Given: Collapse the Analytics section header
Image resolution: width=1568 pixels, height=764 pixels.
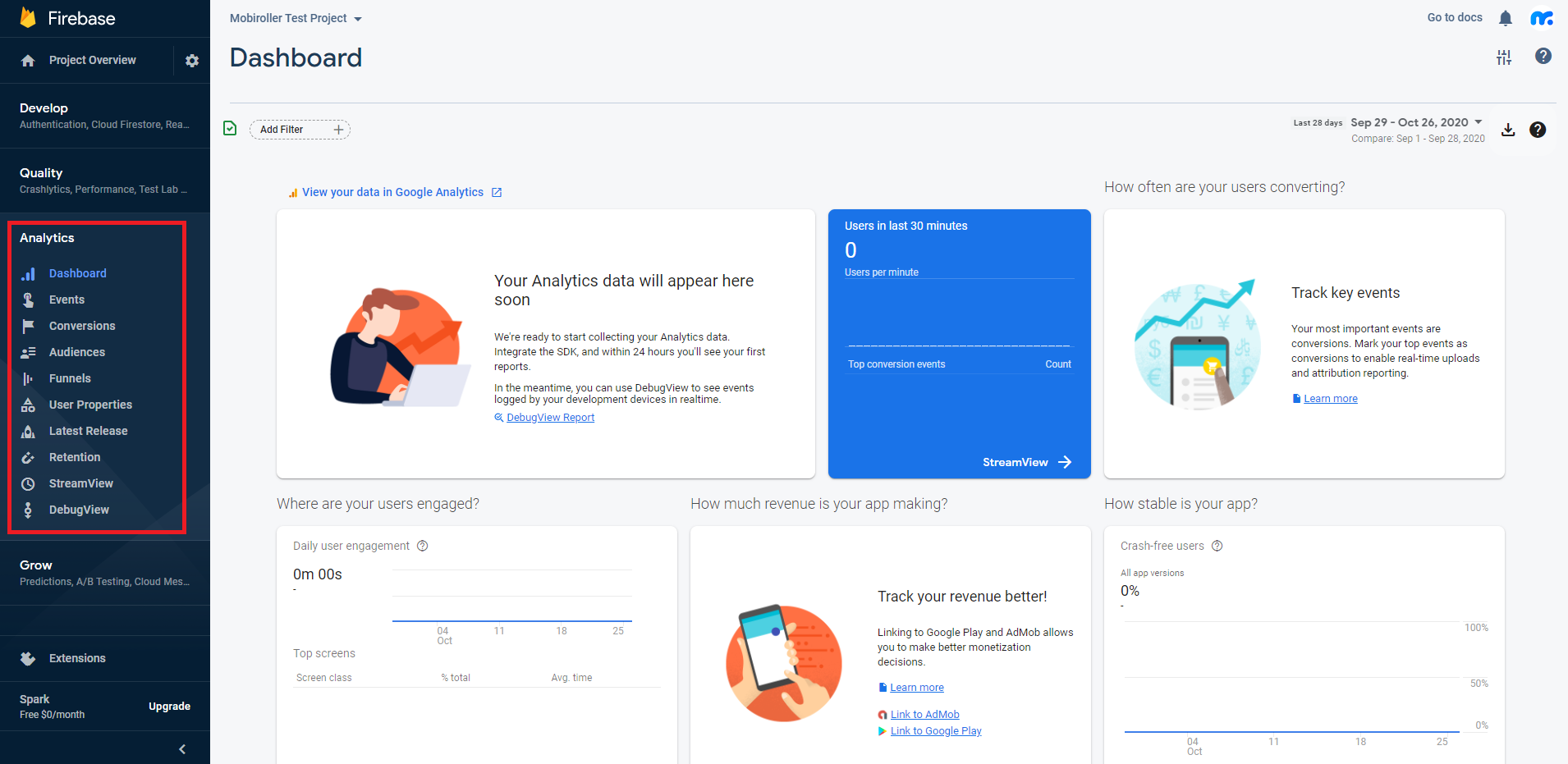Looking at the screenshot, I should pos(47,238).
